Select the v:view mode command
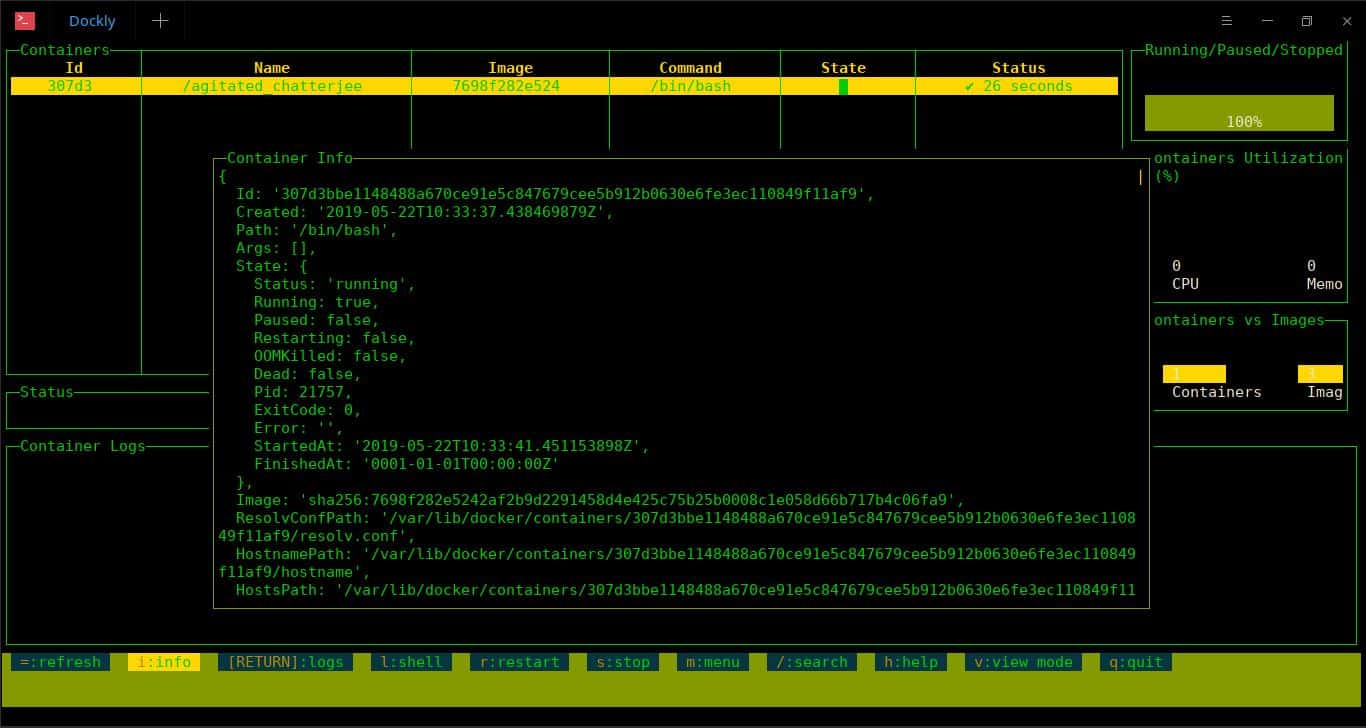This screenshot has height=728, width=1366. (x=1023, y=662)
